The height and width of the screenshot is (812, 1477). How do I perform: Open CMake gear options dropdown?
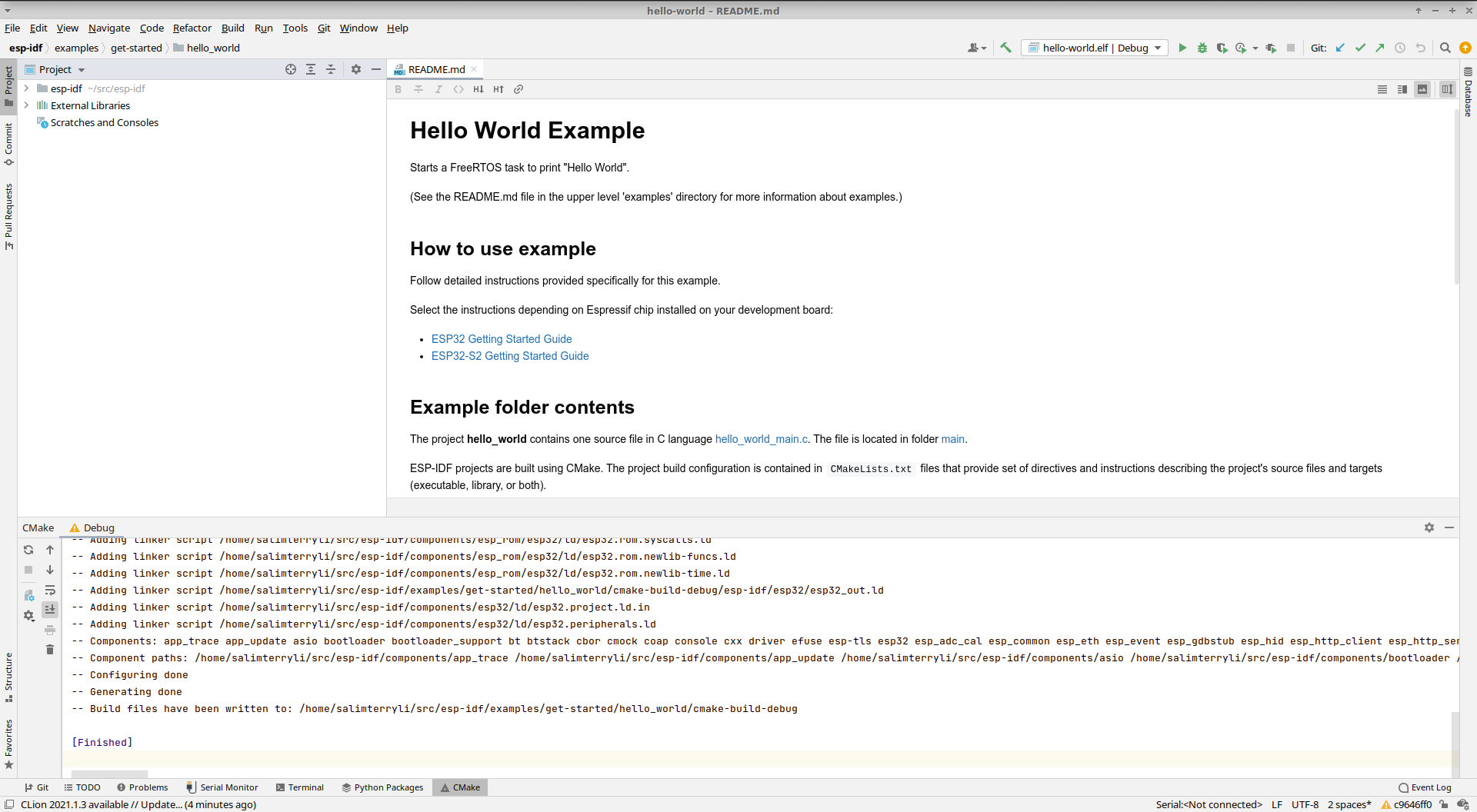pos(28,615)
